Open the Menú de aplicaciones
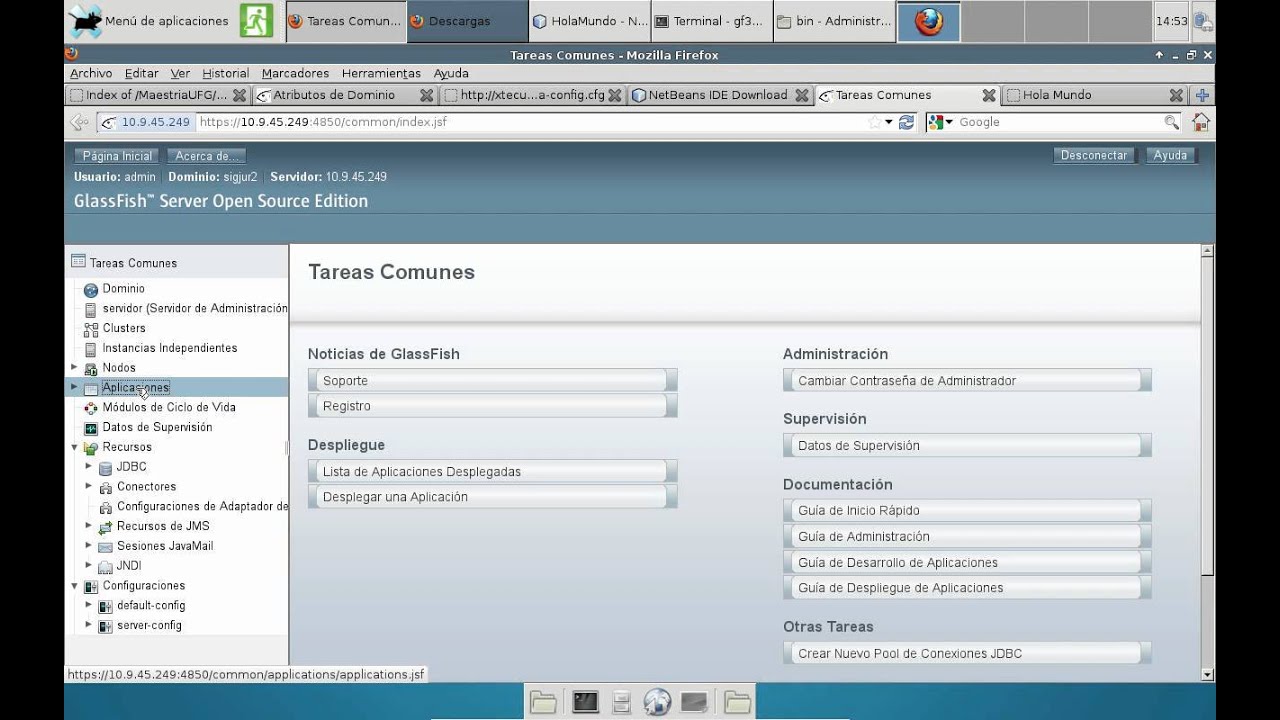 coord(150,21)
